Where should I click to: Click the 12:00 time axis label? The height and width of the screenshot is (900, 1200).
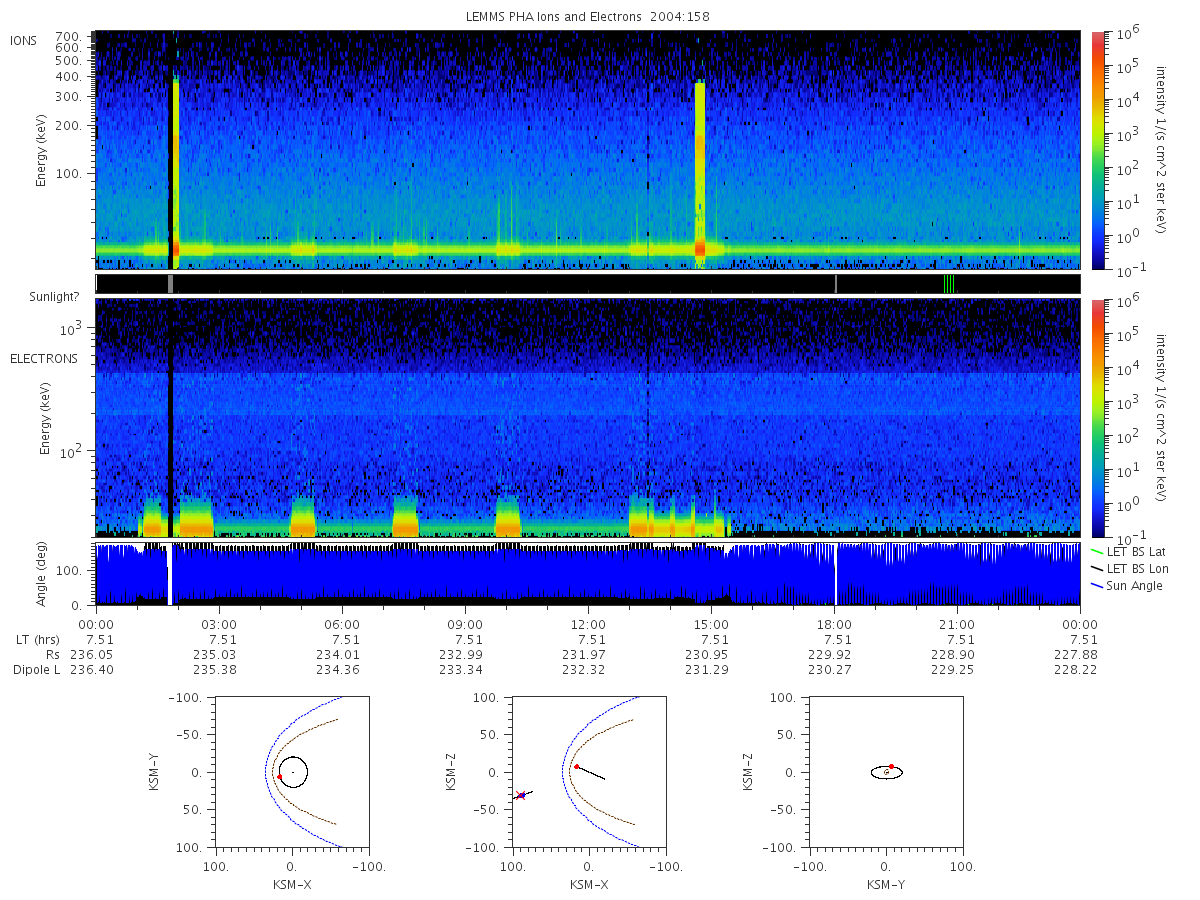click(588, 624)
